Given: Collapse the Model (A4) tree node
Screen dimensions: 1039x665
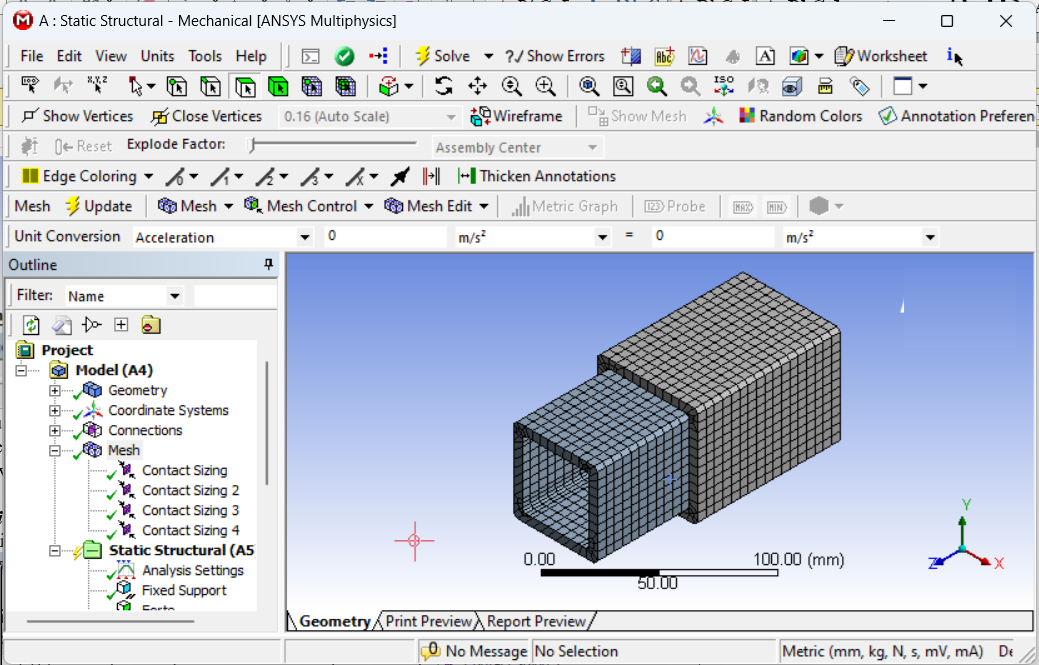Looking at the screenshot, I should pyautogui.click(x=22, y=370).
